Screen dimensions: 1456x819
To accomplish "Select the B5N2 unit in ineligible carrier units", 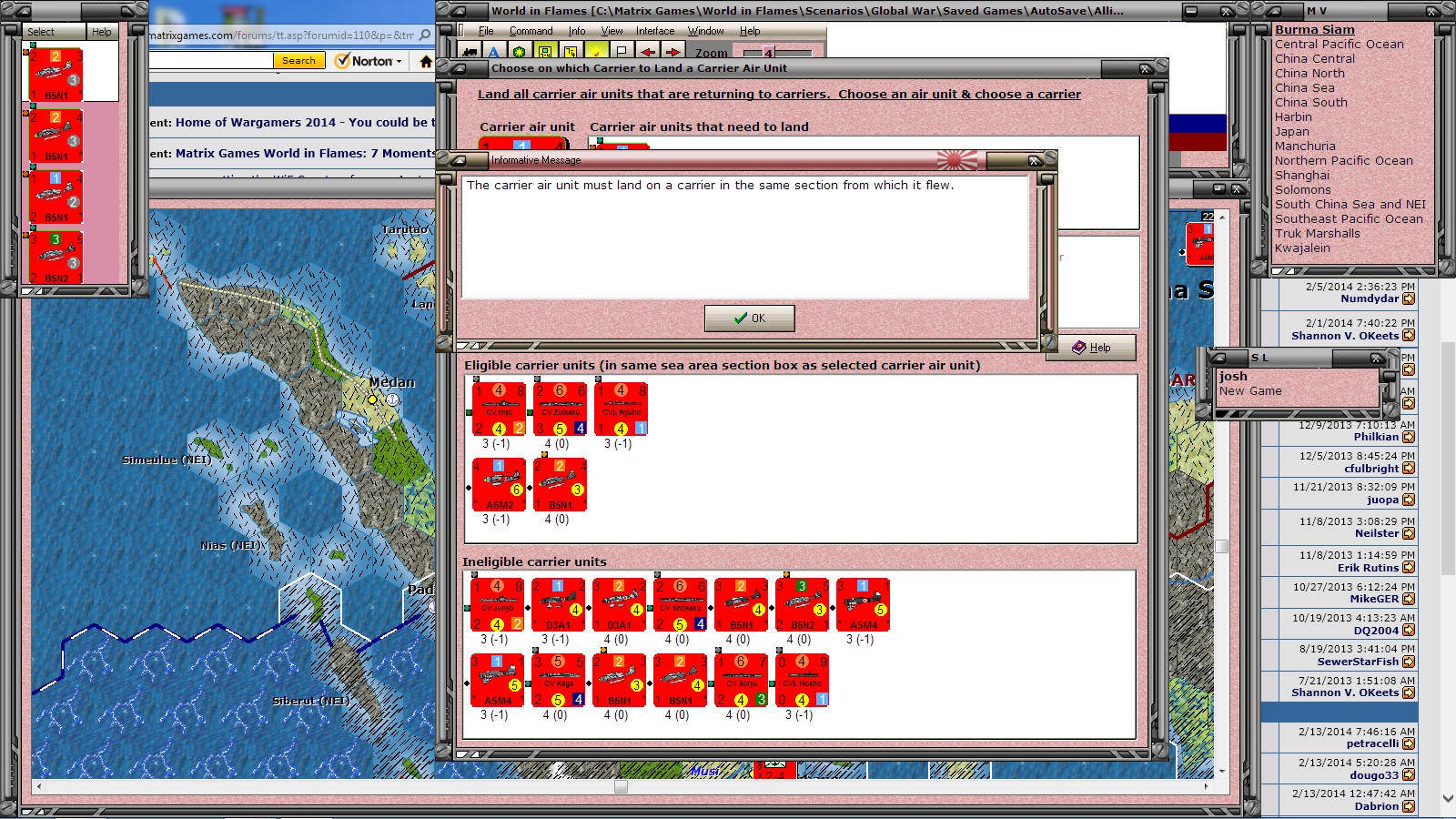I will click(x=802, y=605).
